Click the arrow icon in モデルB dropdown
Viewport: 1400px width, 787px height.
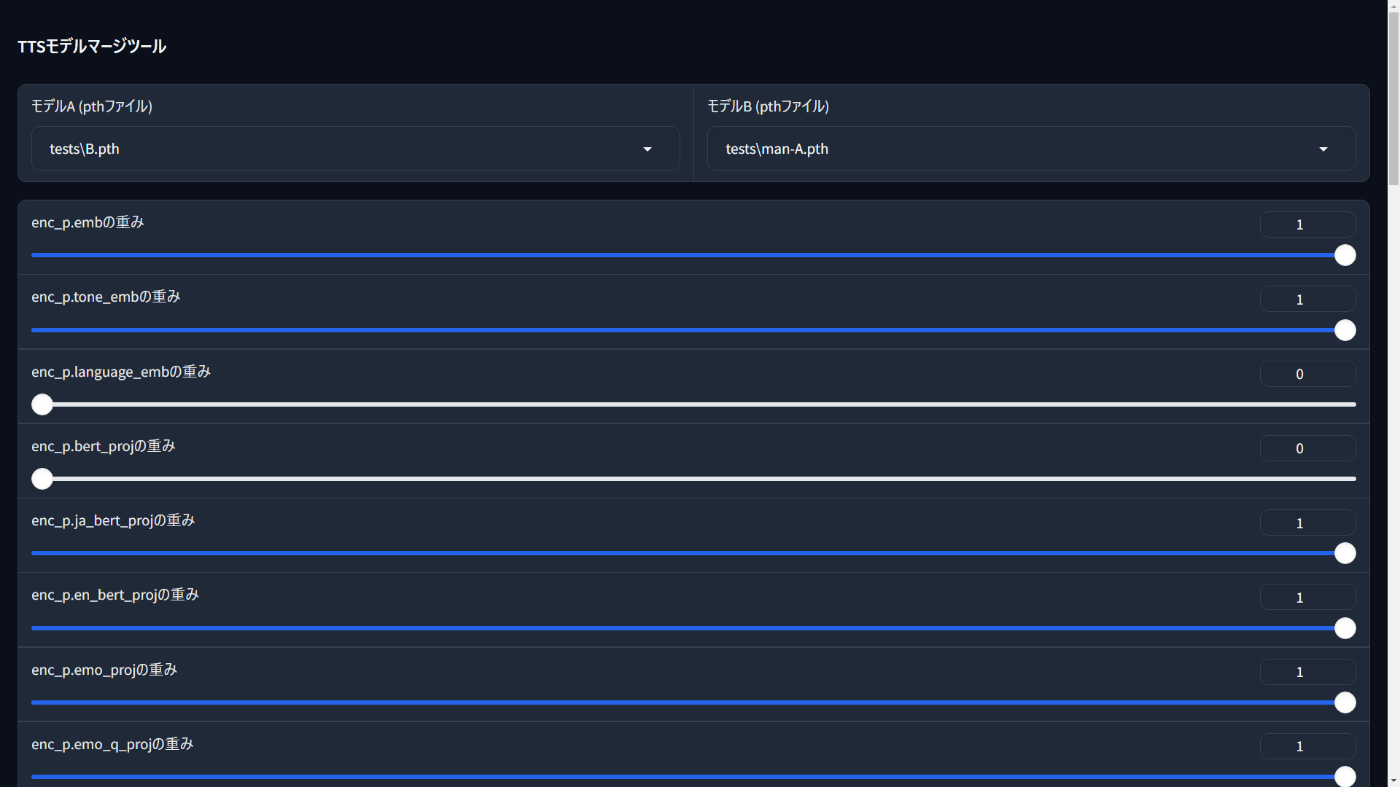click(x=1323, y=149)
